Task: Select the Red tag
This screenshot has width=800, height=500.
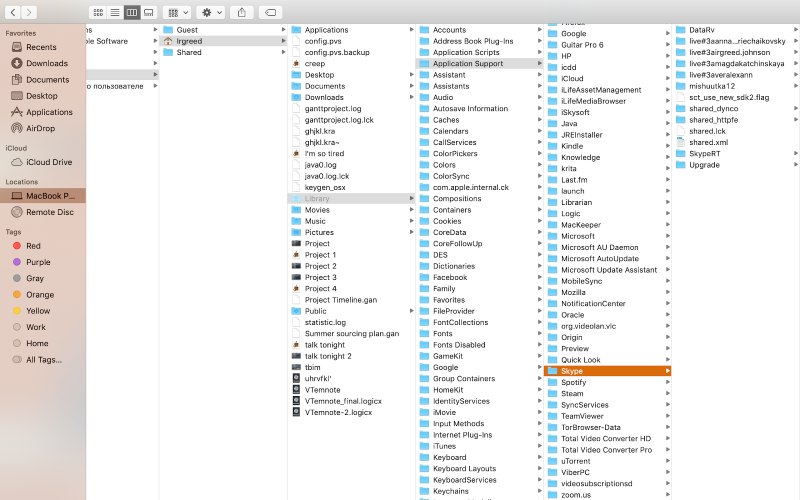Action: coord(33,246)
